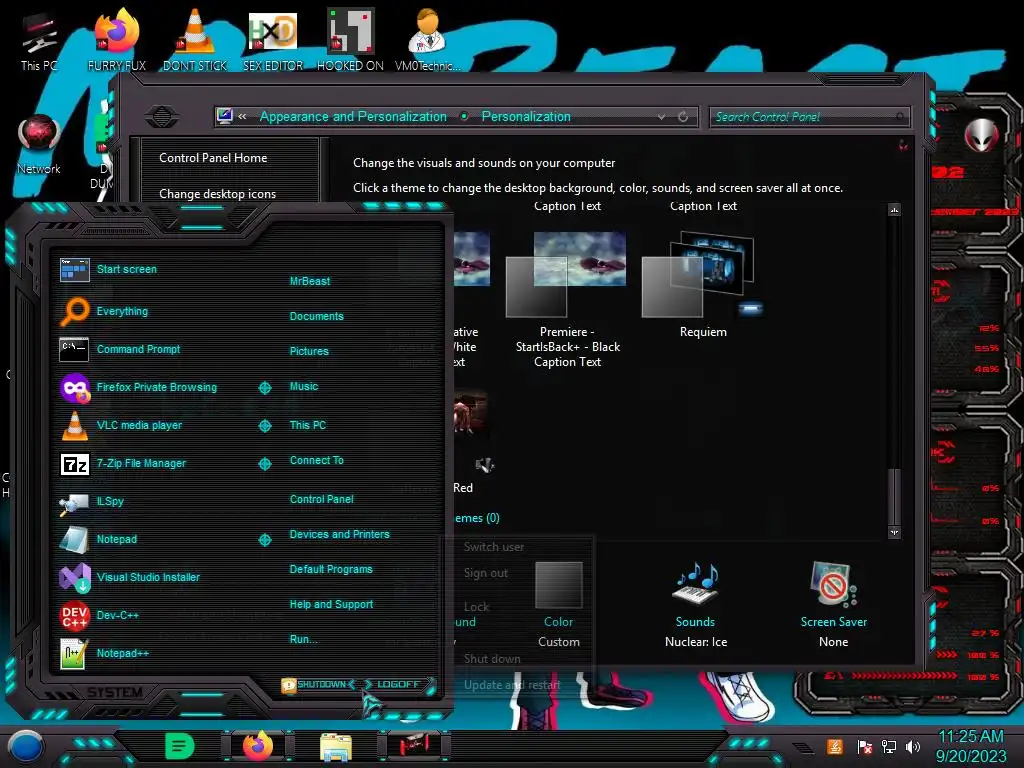
Task: Launch ILSpy from start menu
Action: tap(110, 501)
